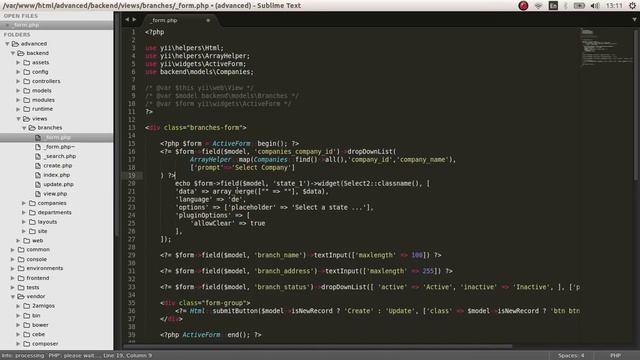
Task: Click the vertical editor scrollbar
Action: point(636,106)
